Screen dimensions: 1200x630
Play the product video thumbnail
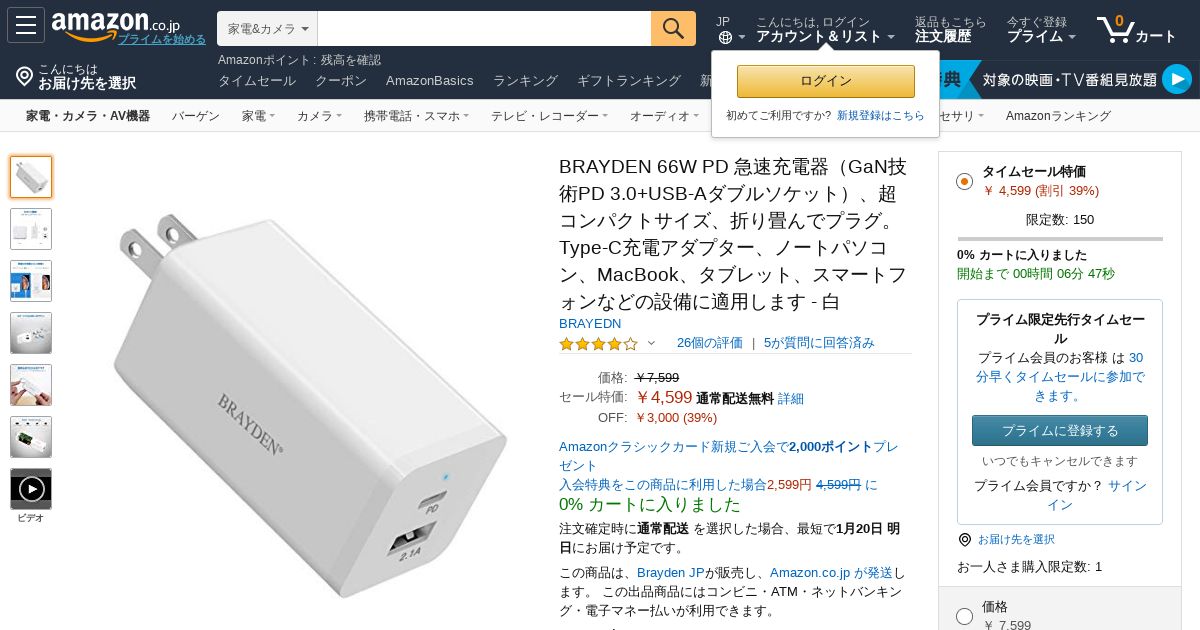coord(31,489)
